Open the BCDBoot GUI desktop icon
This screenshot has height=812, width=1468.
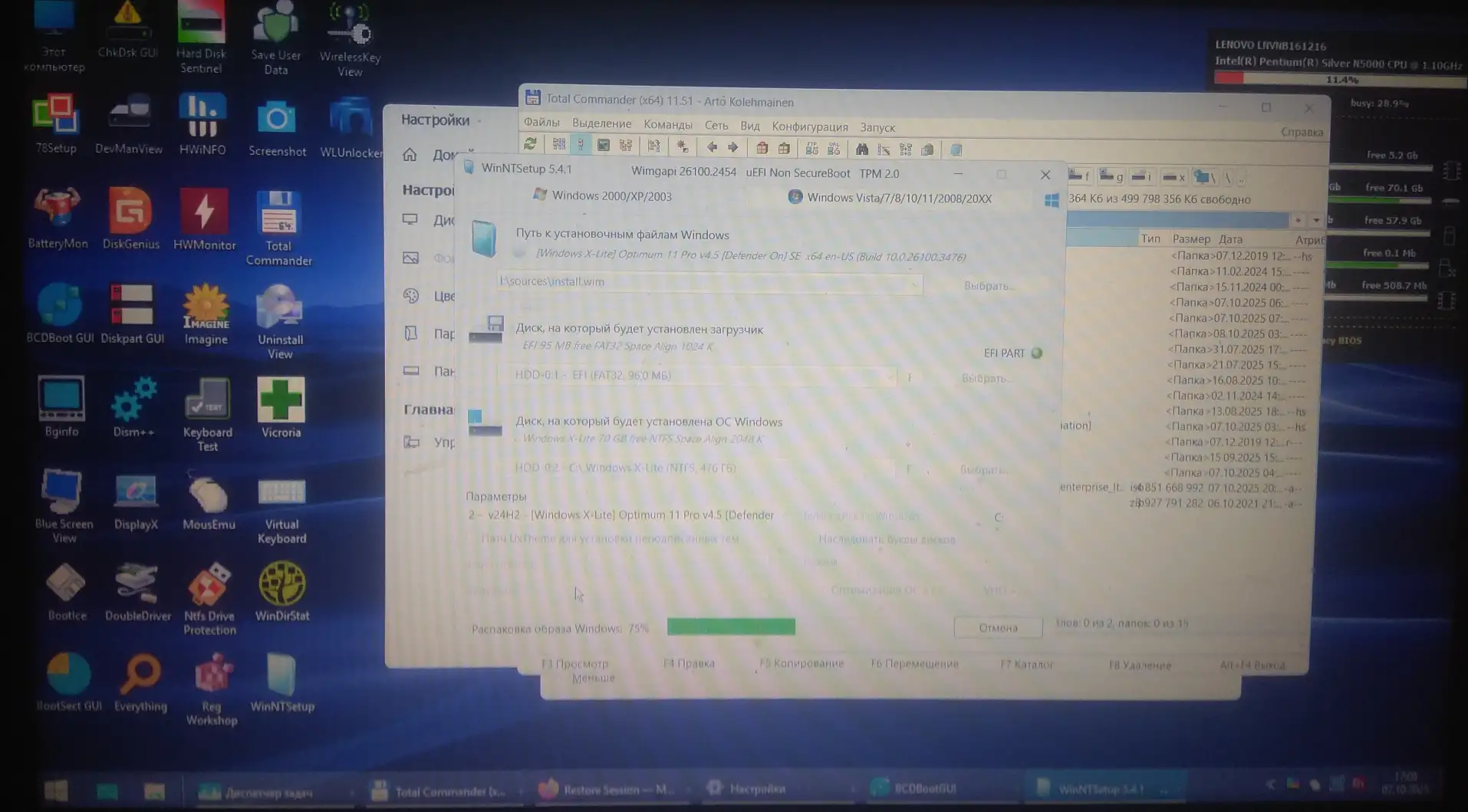pos(60,313)
